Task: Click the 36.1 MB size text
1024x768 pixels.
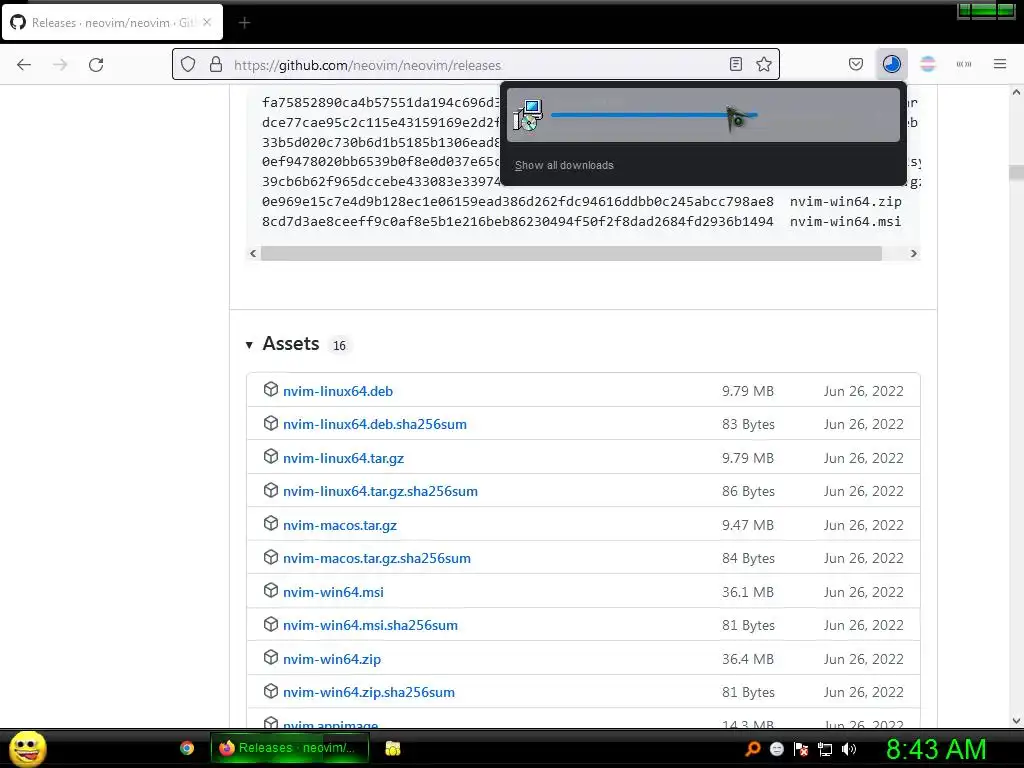Action: (748, 592)
